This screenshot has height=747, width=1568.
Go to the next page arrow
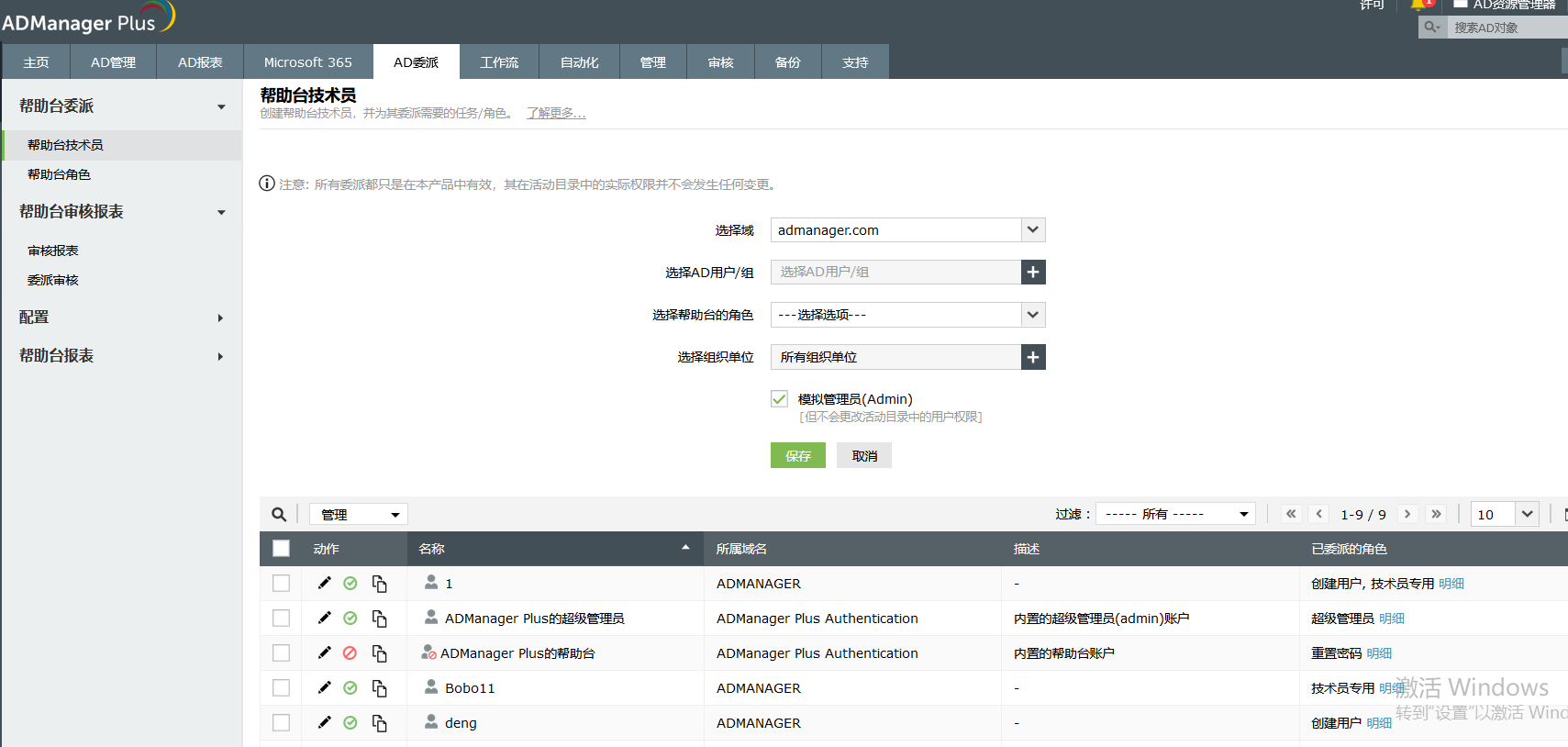1407,514
